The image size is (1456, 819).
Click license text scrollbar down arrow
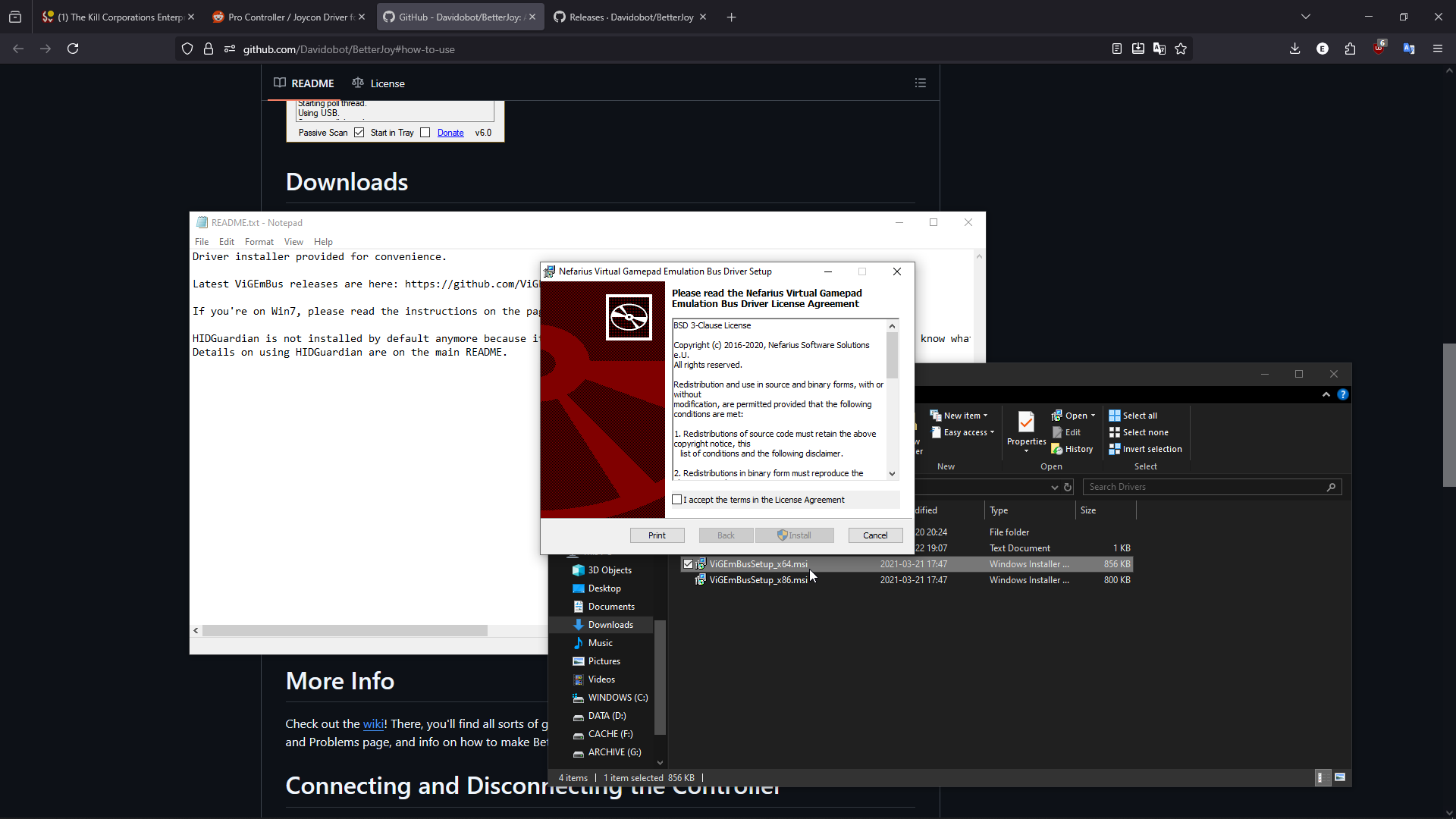[892, 473]
